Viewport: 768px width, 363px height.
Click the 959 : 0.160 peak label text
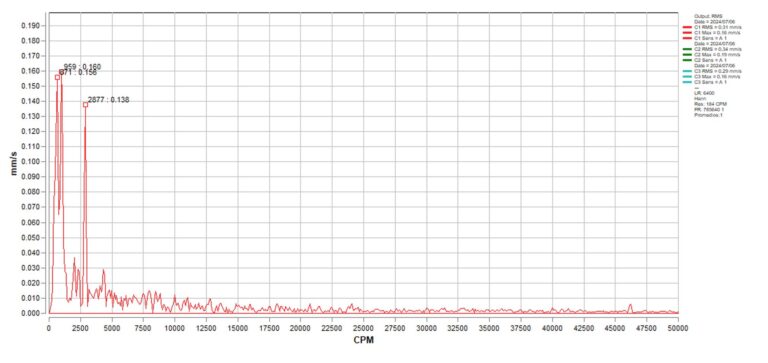click(82, 67)
